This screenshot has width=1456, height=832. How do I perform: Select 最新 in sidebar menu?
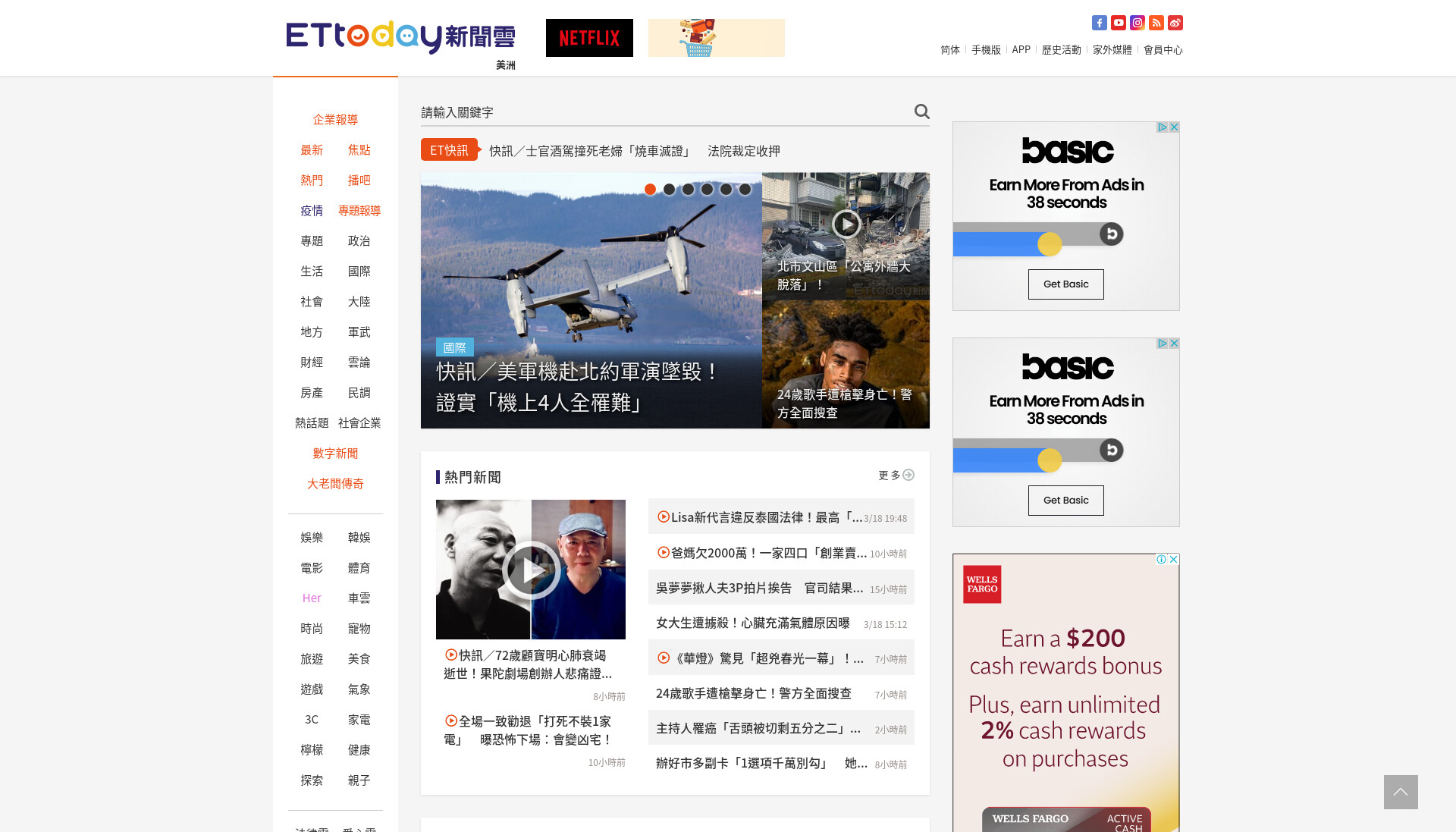[312, 150]
